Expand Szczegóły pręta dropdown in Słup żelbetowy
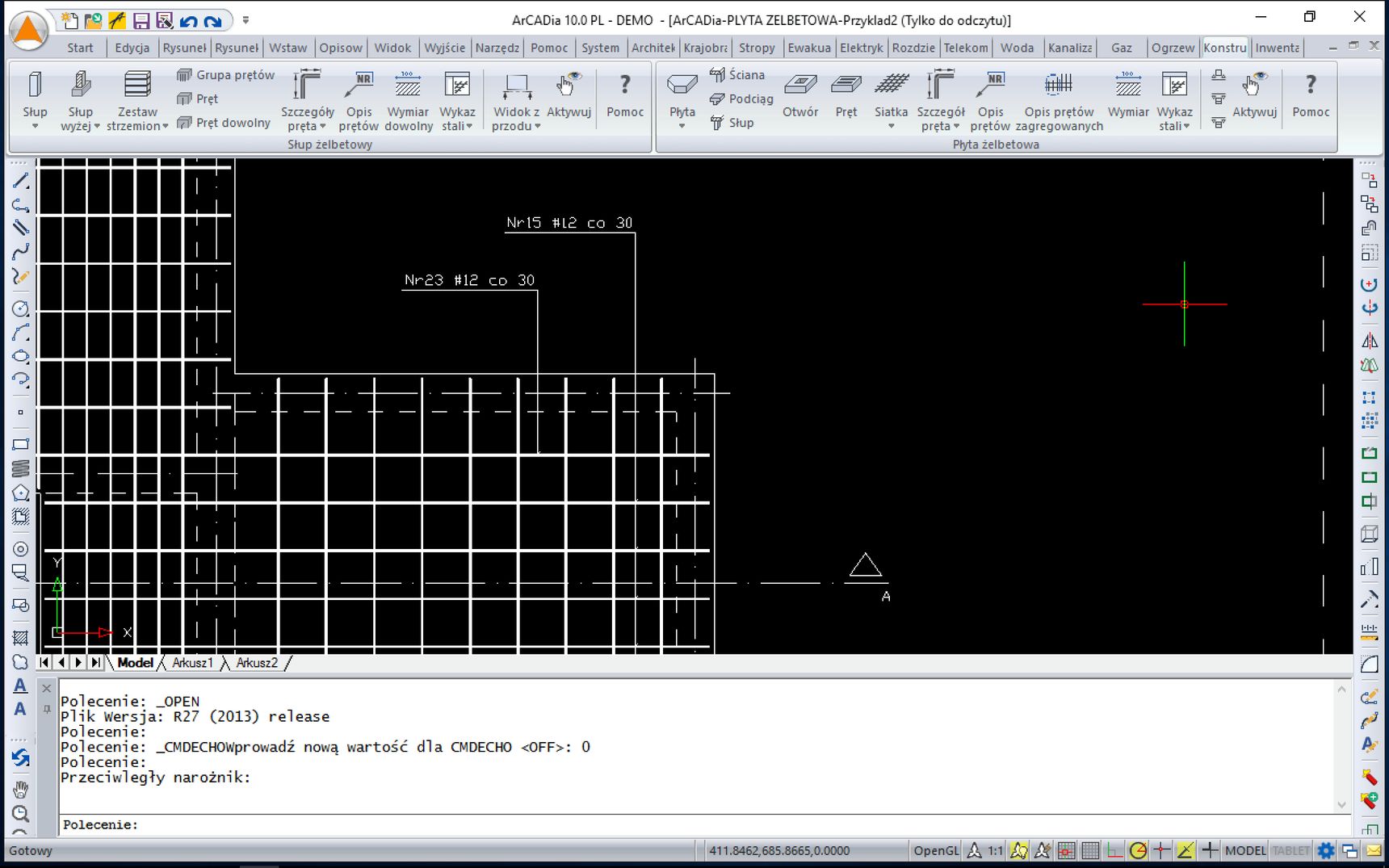This screenshot has height=868, width=1389. pyautogui.click(x=323, y=126)
